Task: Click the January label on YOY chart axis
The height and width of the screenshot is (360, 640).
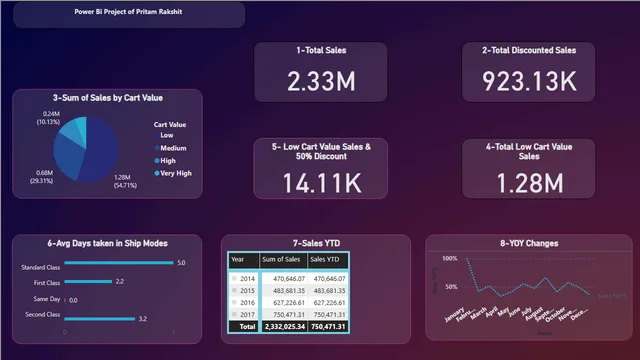Action: coord(454,315)
